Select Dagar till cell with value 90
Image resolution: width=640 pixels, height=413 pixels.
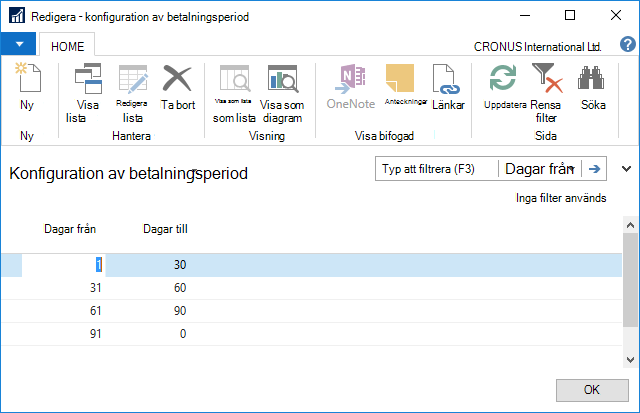coord(147,311)
